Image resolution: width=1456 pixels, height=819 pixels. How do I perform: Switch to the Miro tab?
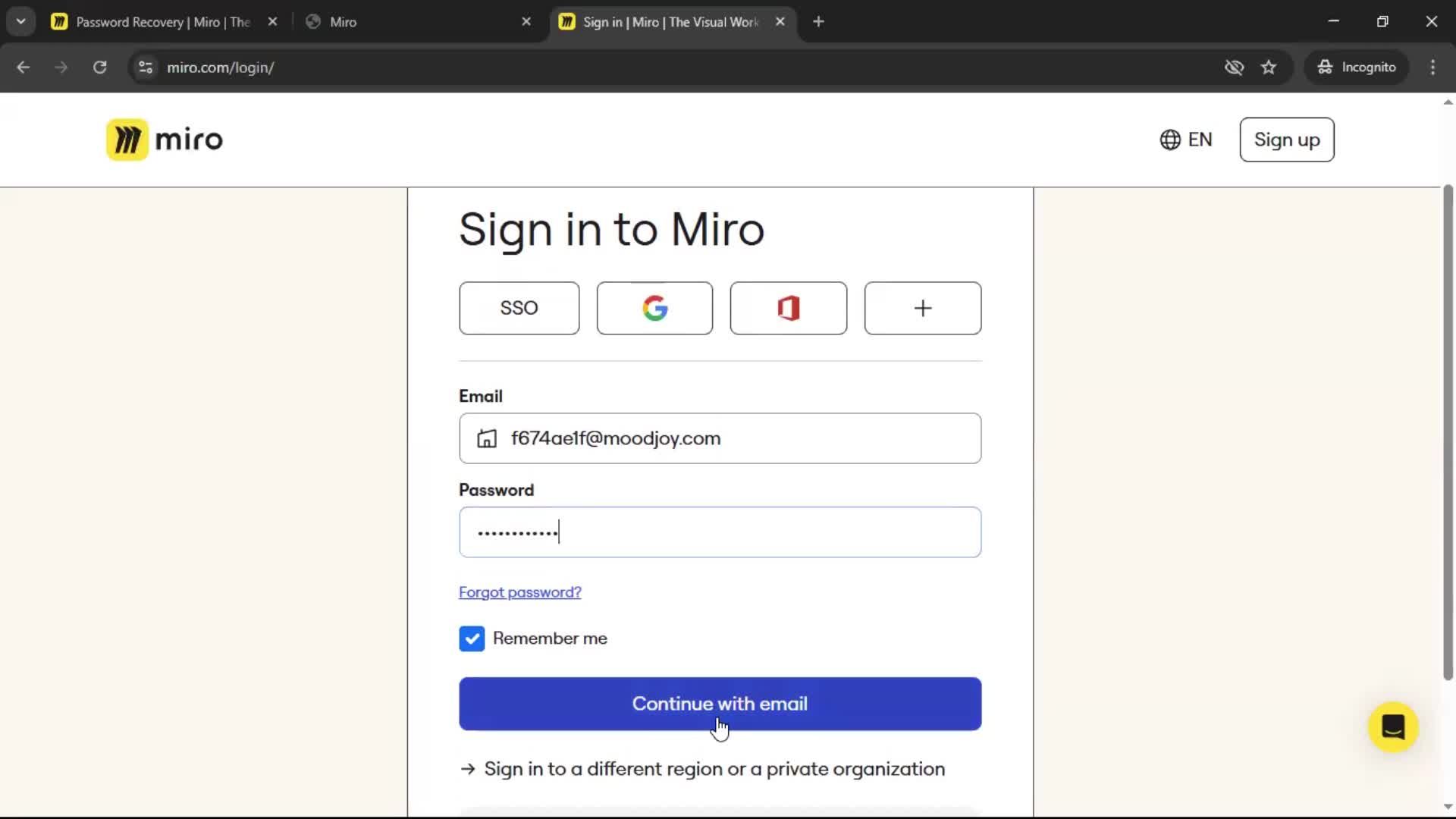point(419,22)
